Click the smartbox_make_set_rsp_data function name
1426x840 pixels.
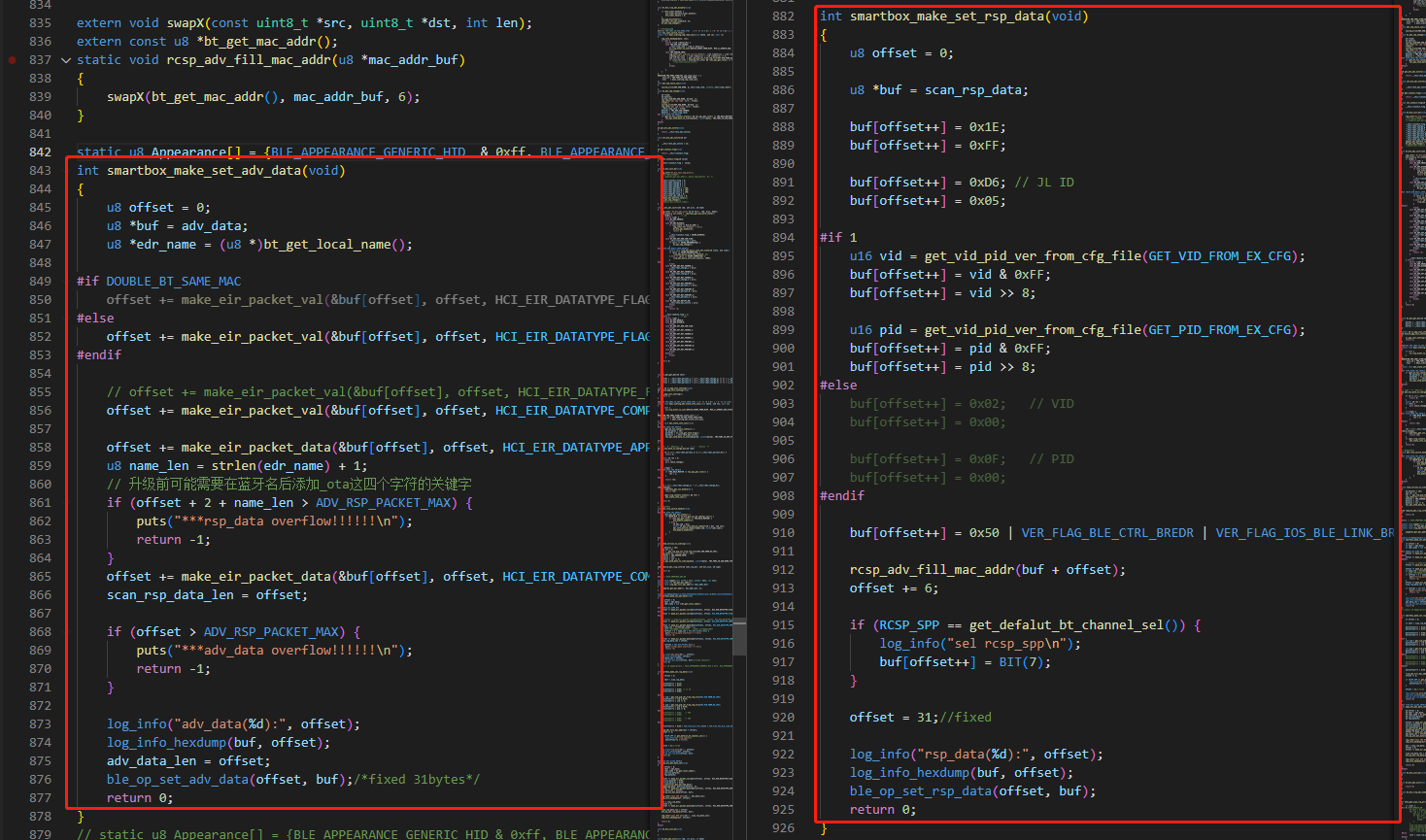click(x=946, y=17)
